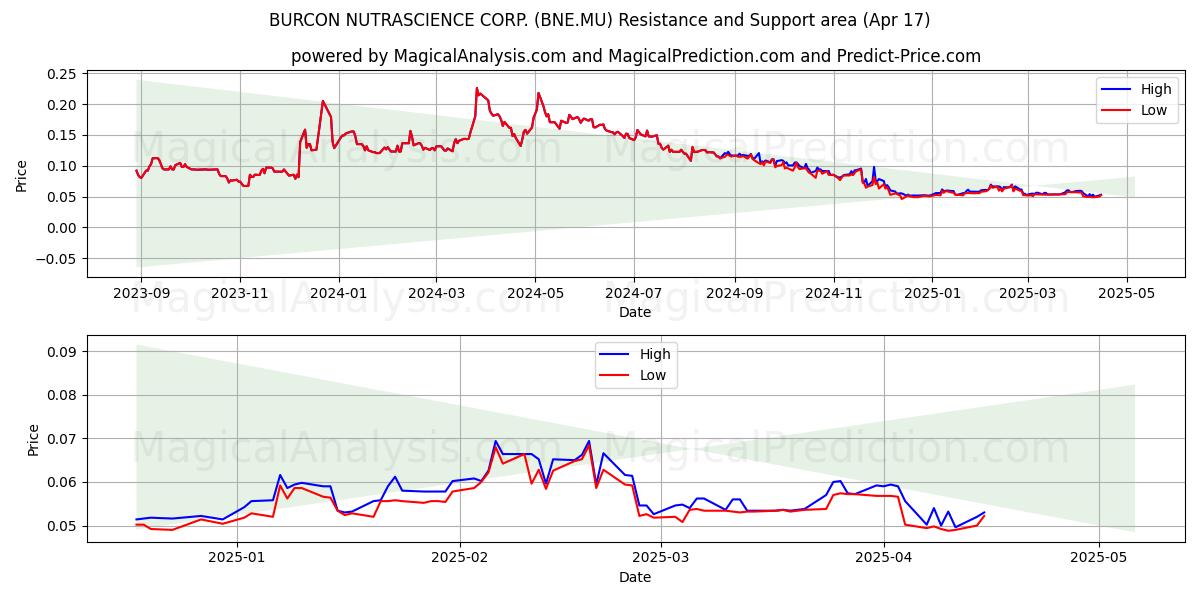Click the '2024-11' date tick label

click(x=834, y=294)
